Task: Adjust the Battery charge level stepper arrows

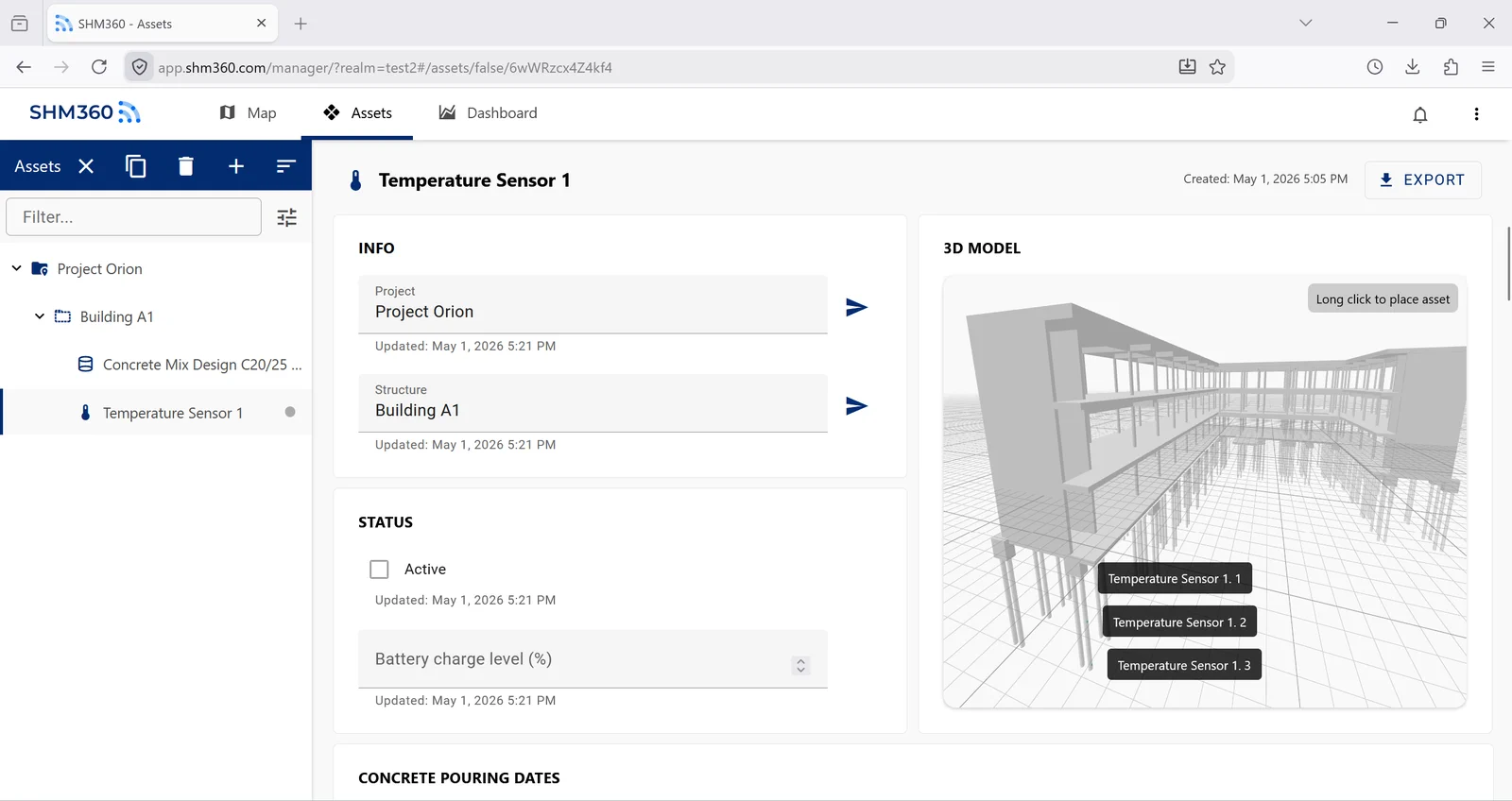Action: click(x=800, y=665)
